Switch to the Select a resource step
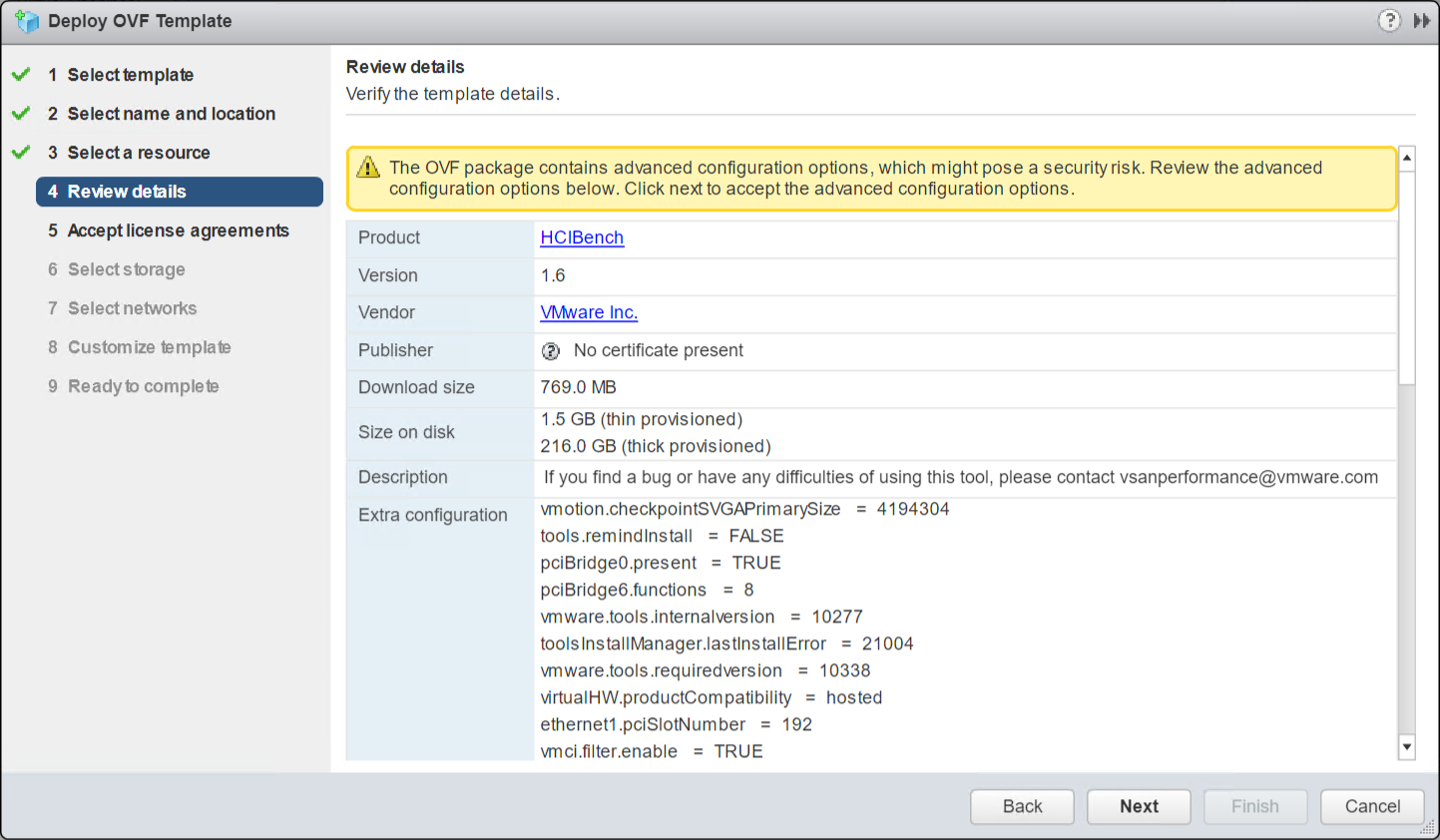This screenshot has width=1440, height=840. (x=139, y=152)
